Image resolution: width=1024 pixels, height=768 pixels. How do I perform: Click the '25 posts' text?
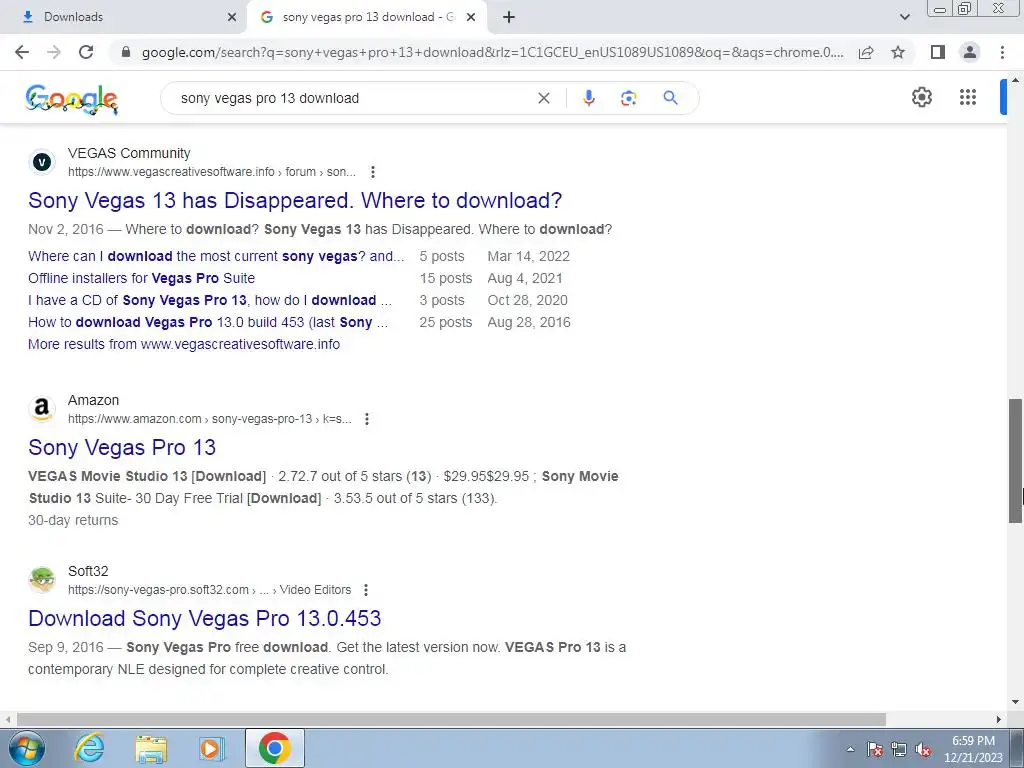446,322
